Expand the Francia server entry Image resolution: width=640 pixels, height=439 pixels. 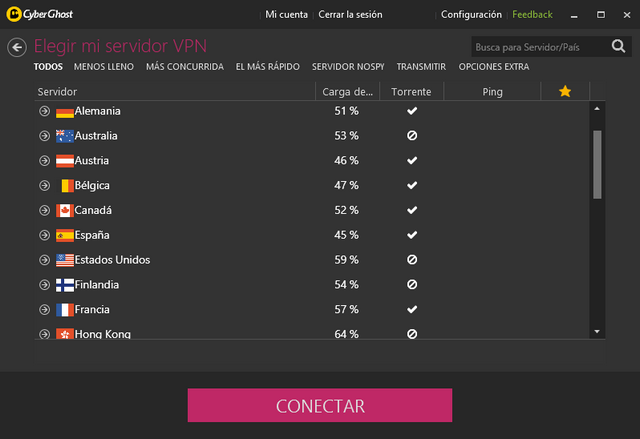(44, 310)
